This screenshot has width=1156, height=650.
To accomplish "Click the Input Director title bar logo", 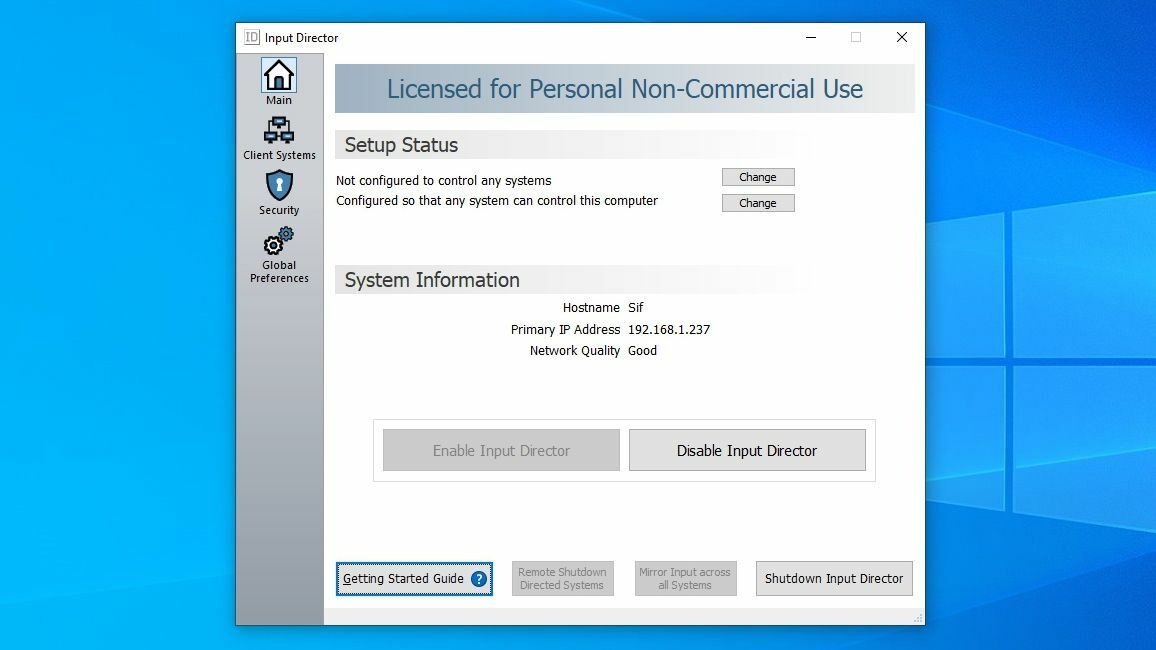I will pyautogui.click(x=252, y=38).
